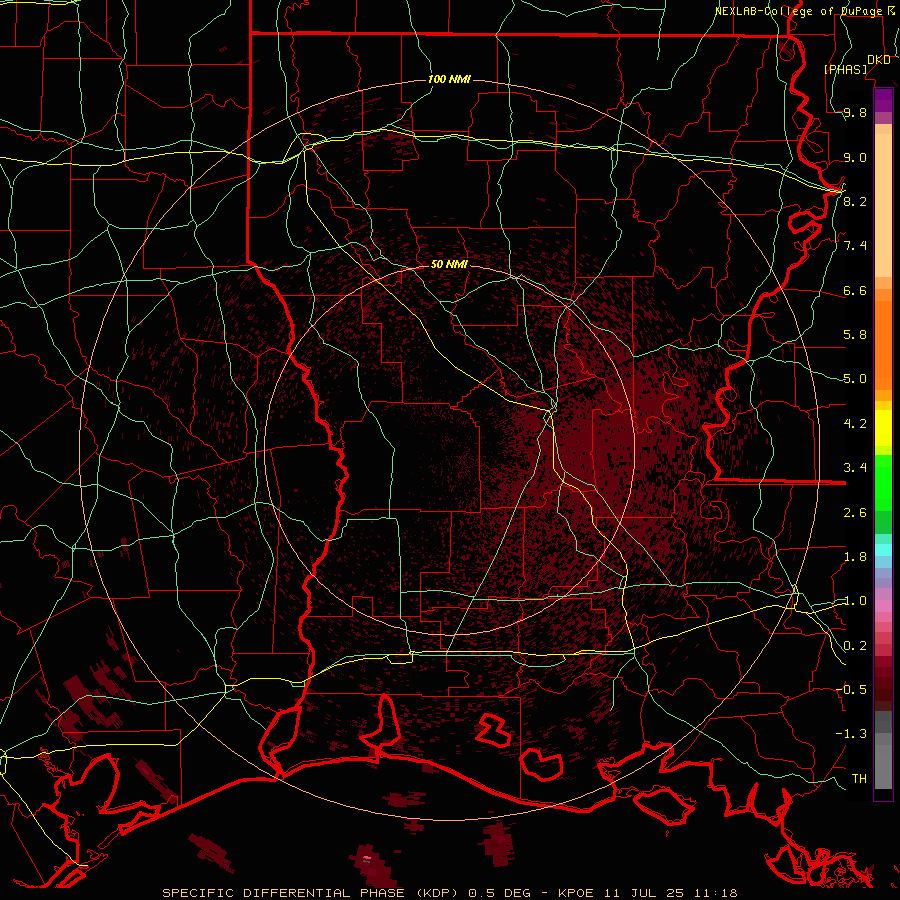Click the 5.0 scale value

point(855,379)
